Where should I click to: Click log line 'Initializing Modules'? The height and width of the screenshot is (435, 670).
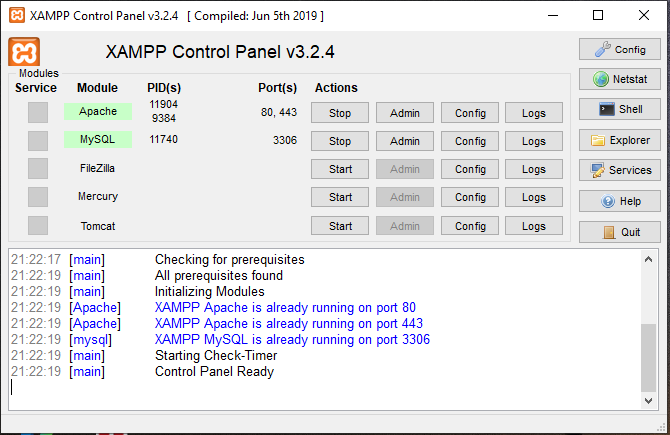pos(209,291)
